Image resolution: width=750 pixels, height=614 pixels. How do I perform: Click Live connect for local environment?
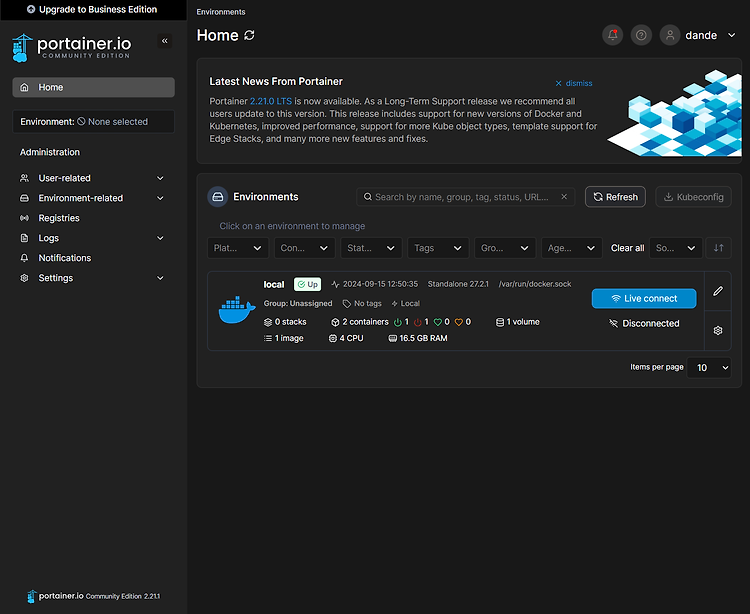tap(644, 298)
